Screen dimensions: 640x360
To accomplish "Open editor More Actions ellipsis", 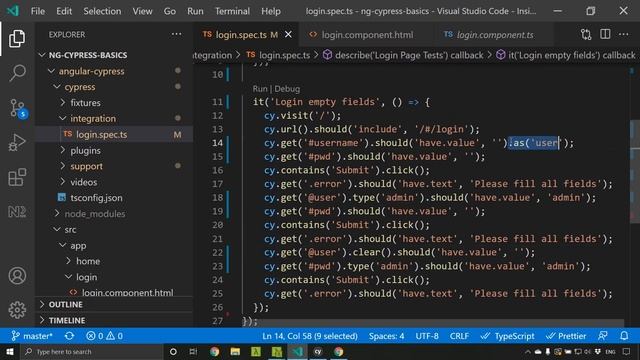I will tap(624, 34).
